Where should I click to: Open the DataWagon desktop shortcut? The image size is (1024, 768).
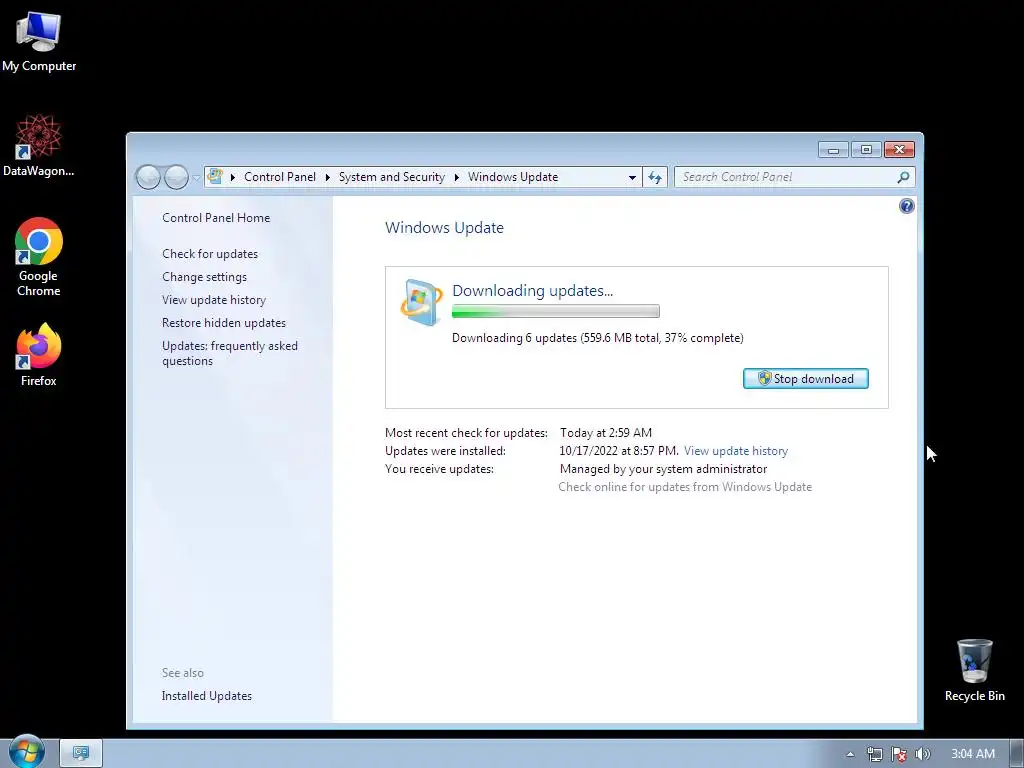coord(39,145)
